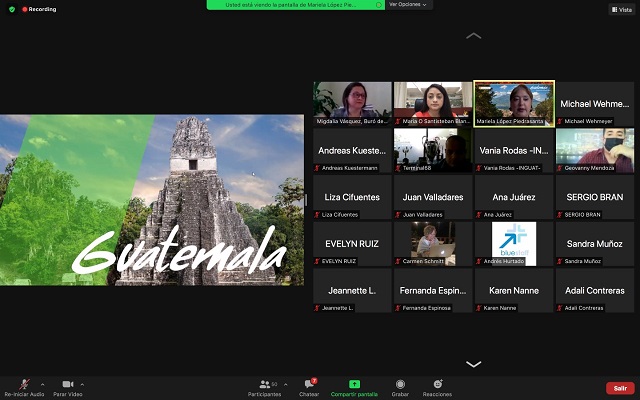
Task: Expand the Ver Opciones dropdown
Action: [408, 4]
